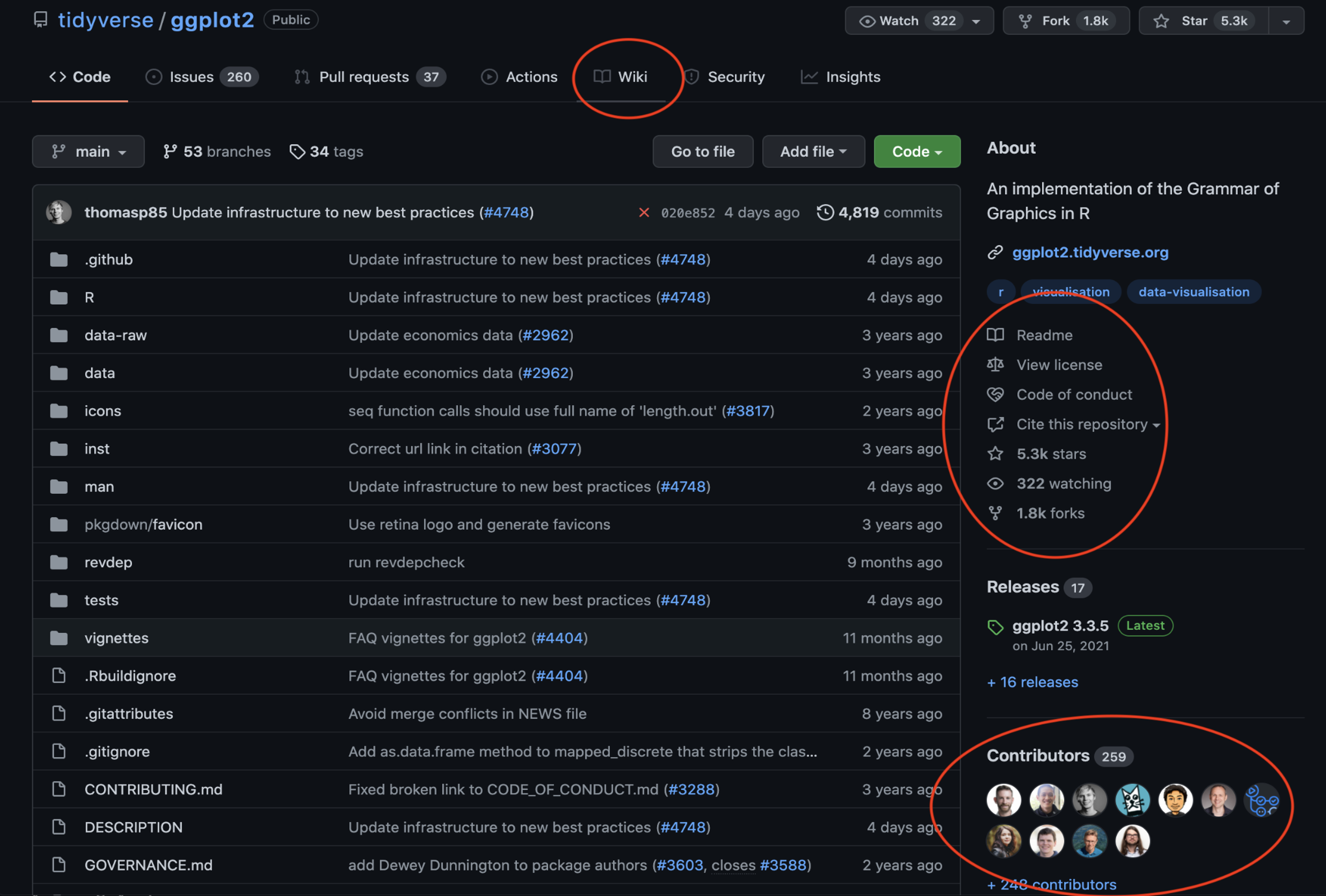This screenshot has height=896, width=1326.
Task: Open the pkgdown/favicon folder
Action: coord(144,525)
